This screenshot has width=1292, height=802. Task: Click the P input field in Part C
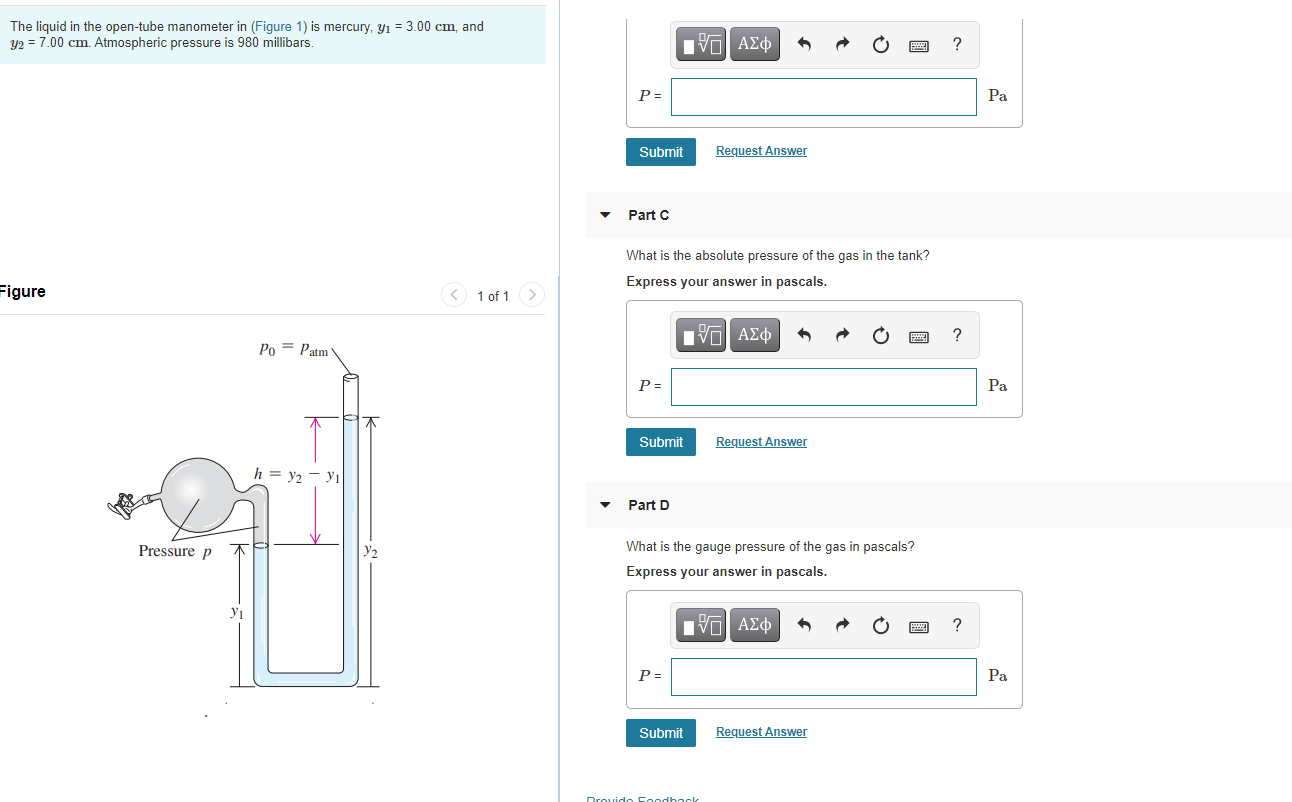point(823,386)
